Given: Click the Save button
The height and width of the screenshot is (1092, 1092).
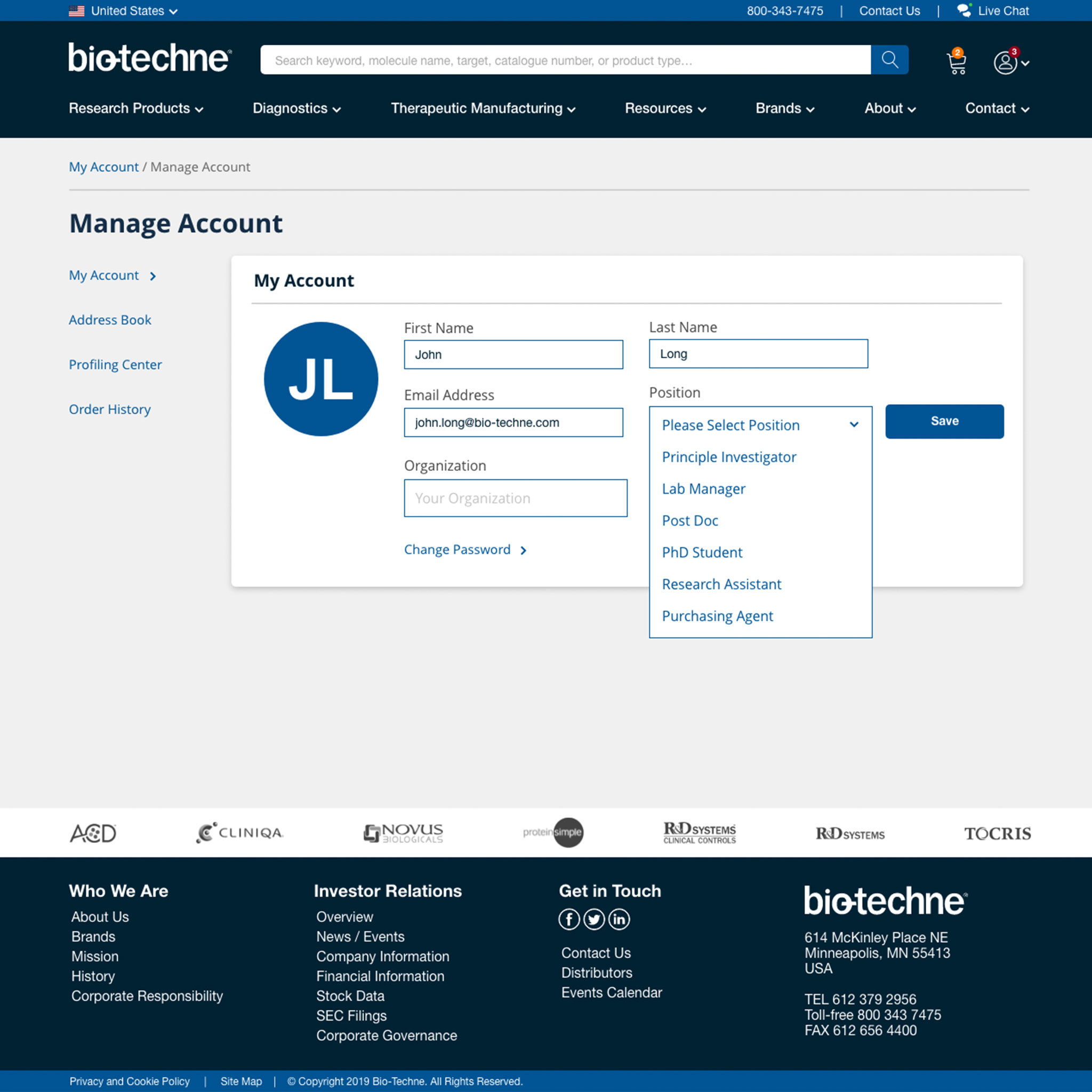Looking at the screenshot, I should coord(944,421).
